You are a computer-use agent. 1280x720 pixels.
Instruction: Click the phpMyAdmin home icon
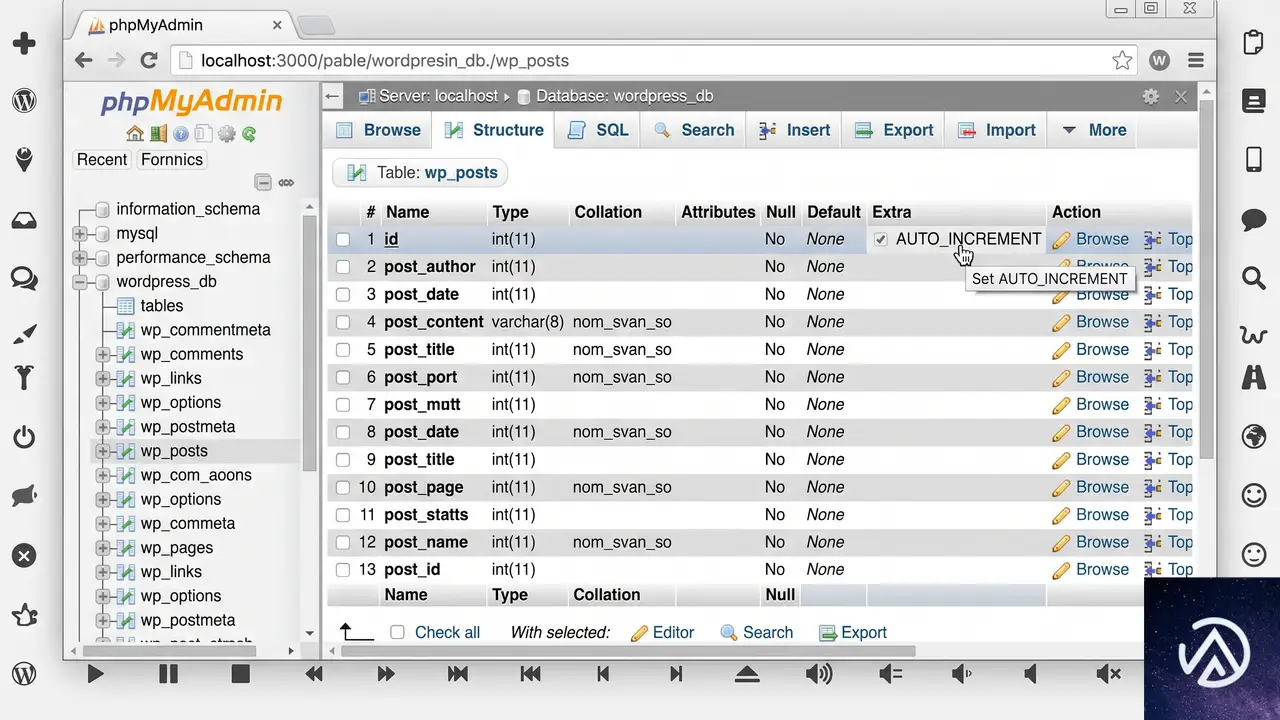click(135, 134)
